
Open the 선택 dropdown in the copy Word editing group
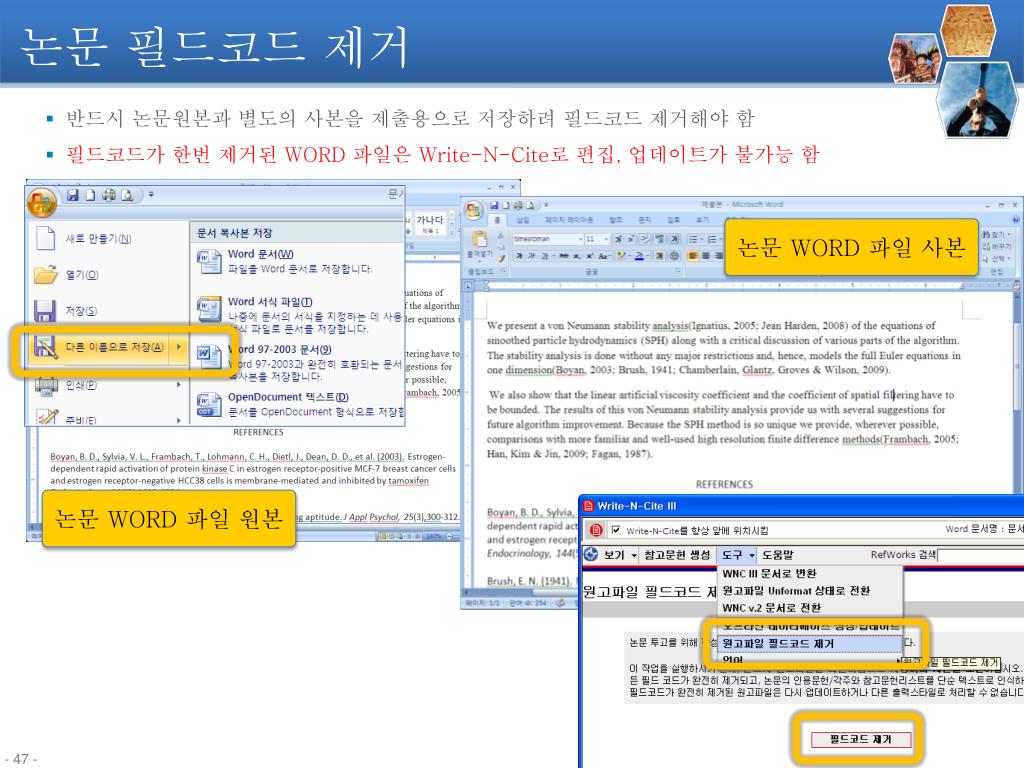tap(997, 259)
